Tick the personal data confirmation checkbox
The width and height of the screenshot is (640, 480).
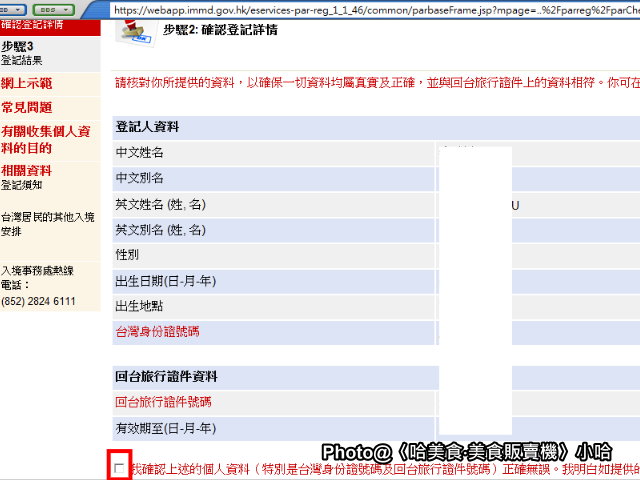pyautogui.click(x=119, y=469)
